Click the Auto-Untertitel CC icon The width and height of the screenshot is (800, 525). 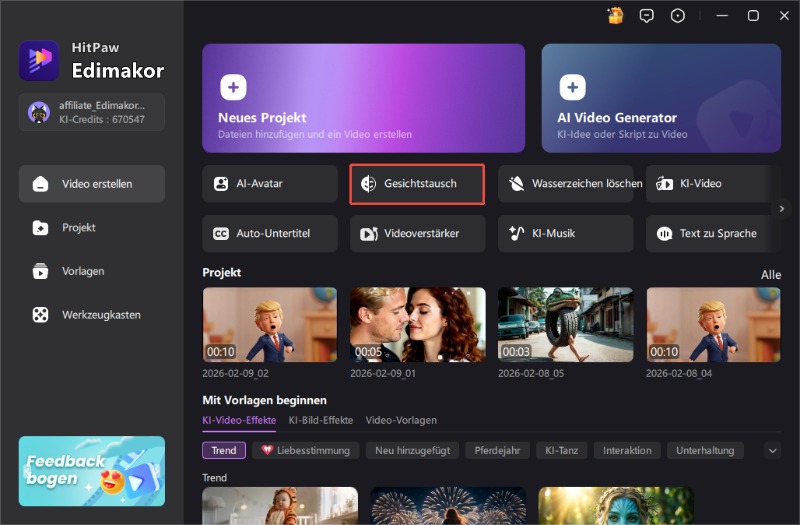click(221, 233)
